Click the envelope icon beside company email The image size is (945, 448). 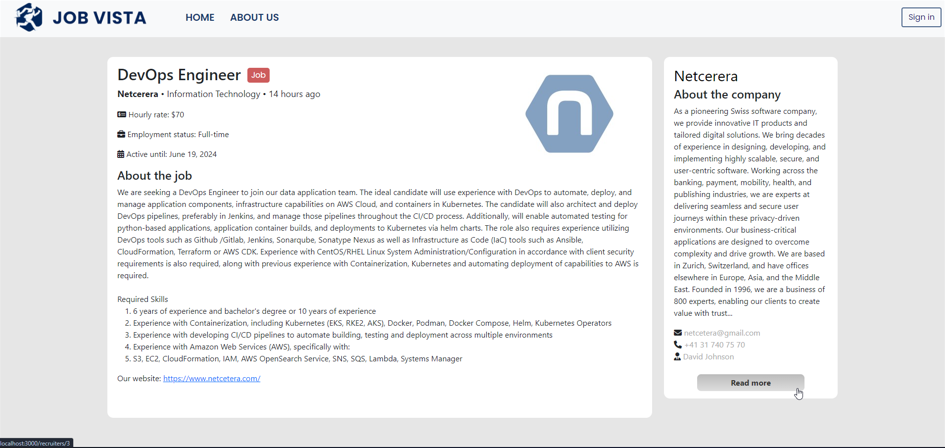pyautogui.click(x=678, y=333)
